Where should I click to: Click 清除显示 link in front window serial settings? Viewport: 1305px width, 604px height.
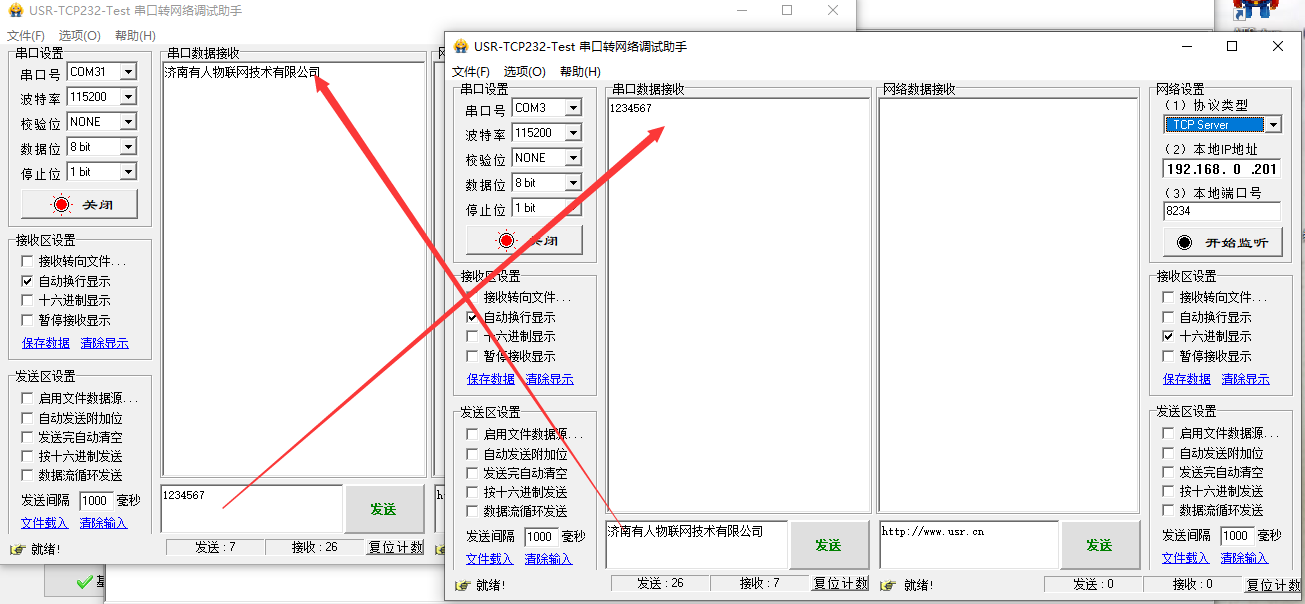click(x=549, y=379)
